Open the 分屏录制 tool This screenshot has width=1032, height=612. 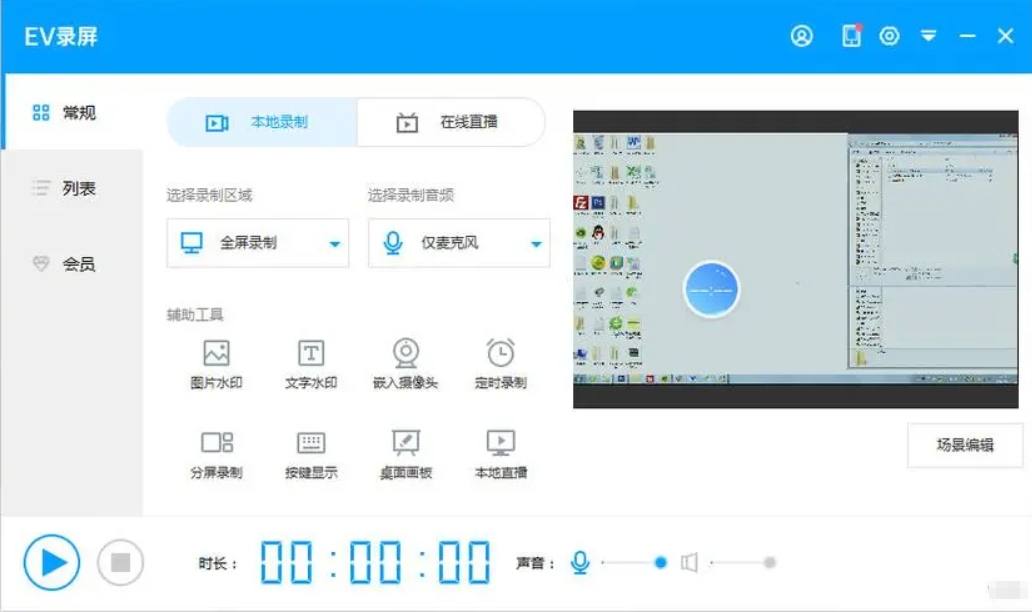216,455
